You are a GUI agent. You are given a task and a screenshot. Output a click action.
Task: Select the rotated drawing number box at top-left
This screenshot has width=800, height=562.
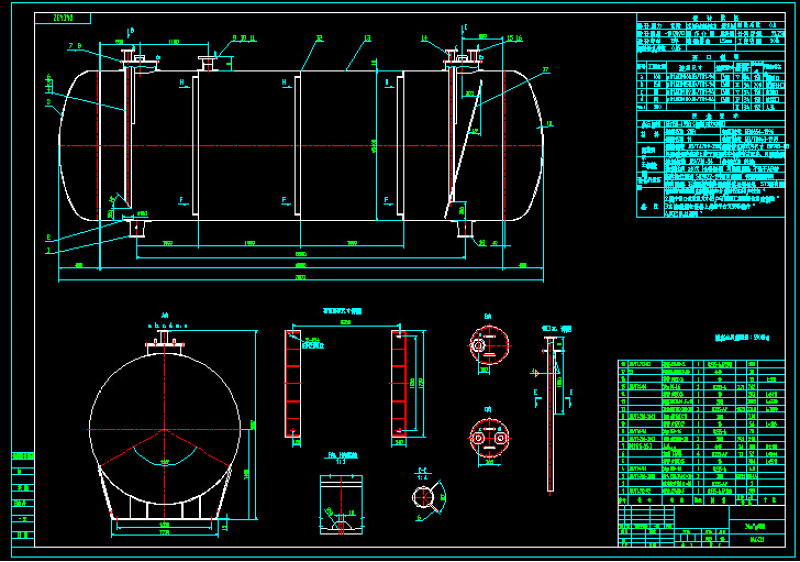[x=63, y=18]
